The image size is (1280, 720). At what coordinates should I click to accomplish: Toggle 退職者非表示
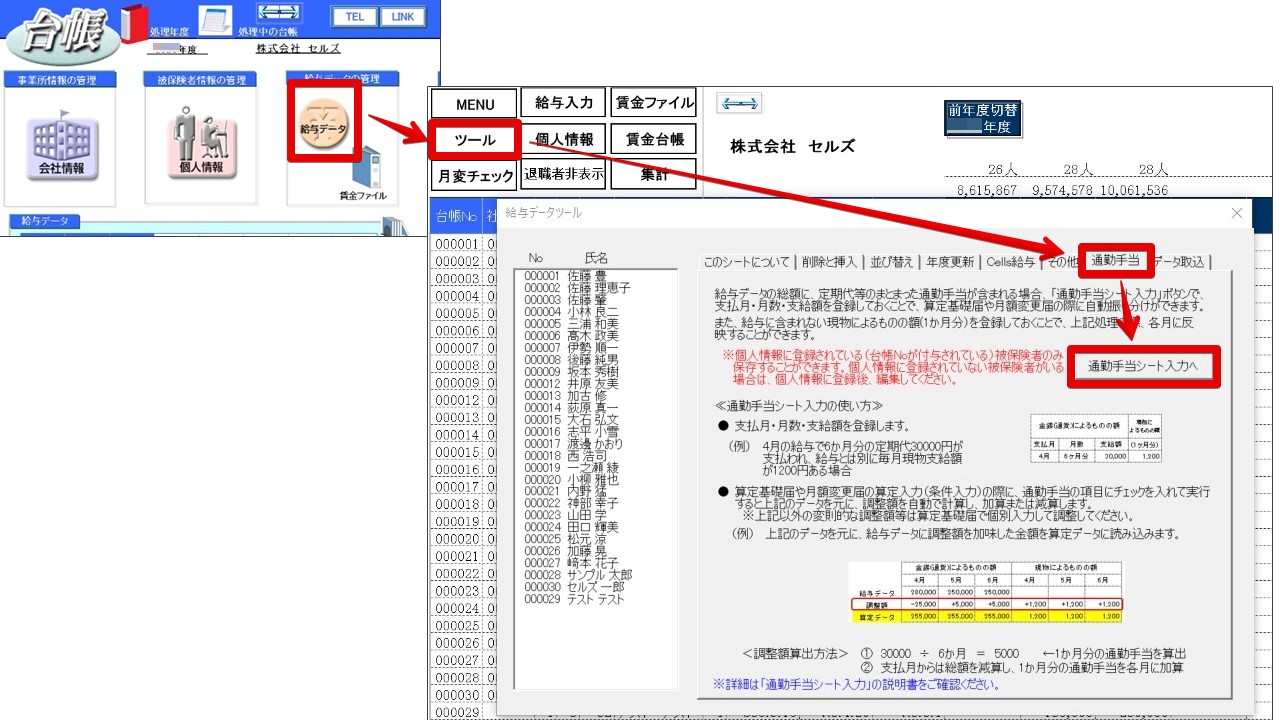click(x=564, y=174)
